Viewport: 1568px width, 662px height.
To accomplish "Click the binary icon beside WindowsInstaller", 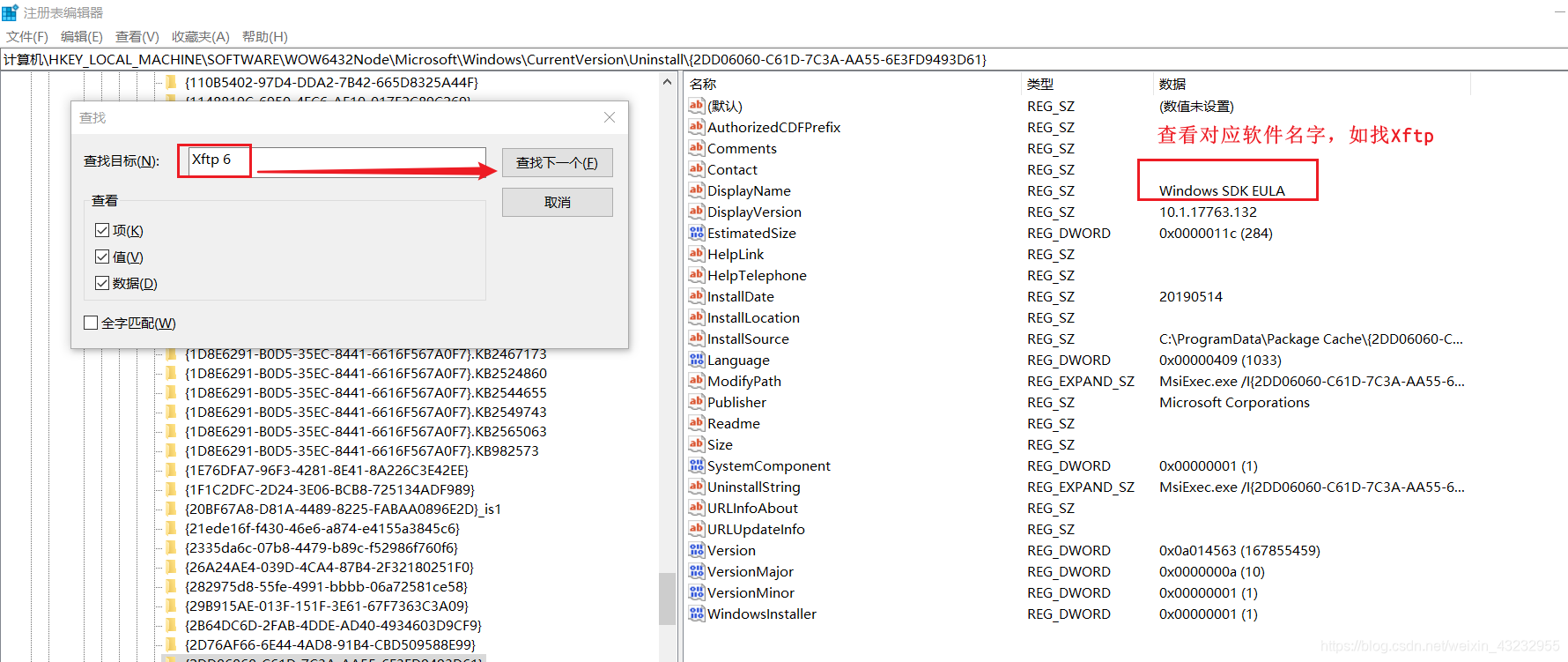I will (x=697, y=614).
